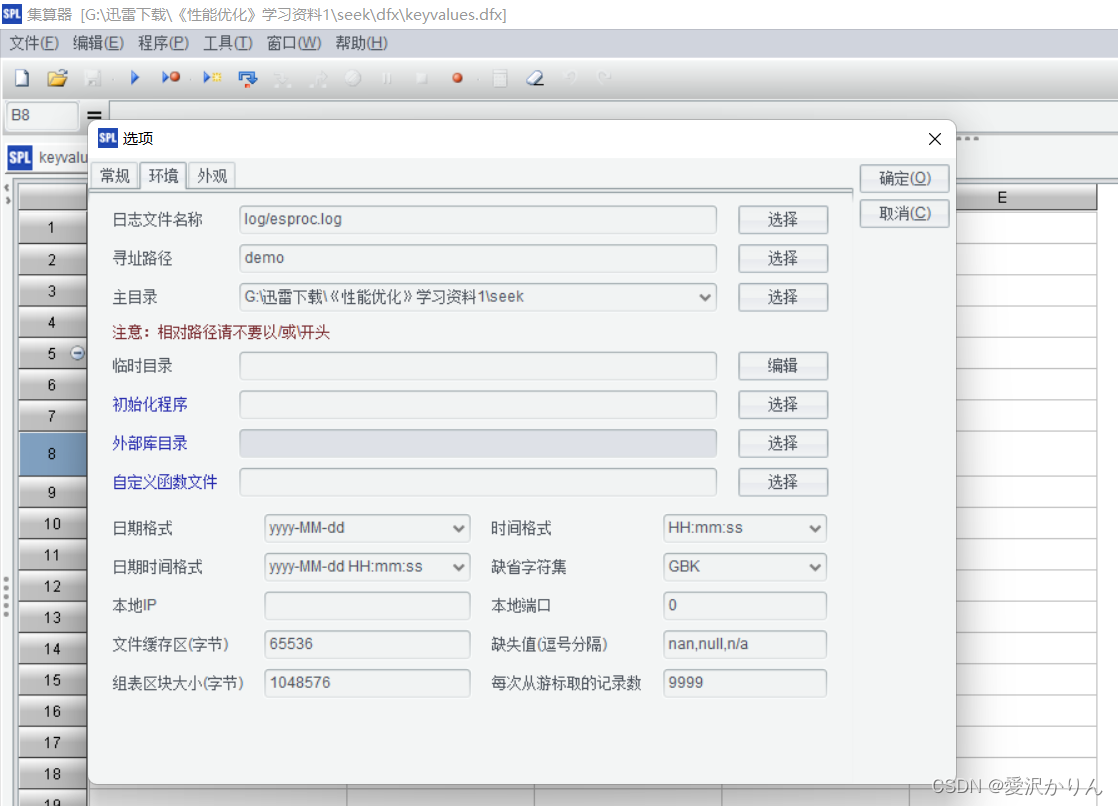Expand the 日期格式 dropdown
This screenshot has width=1118, height=806.
(458, 529)
